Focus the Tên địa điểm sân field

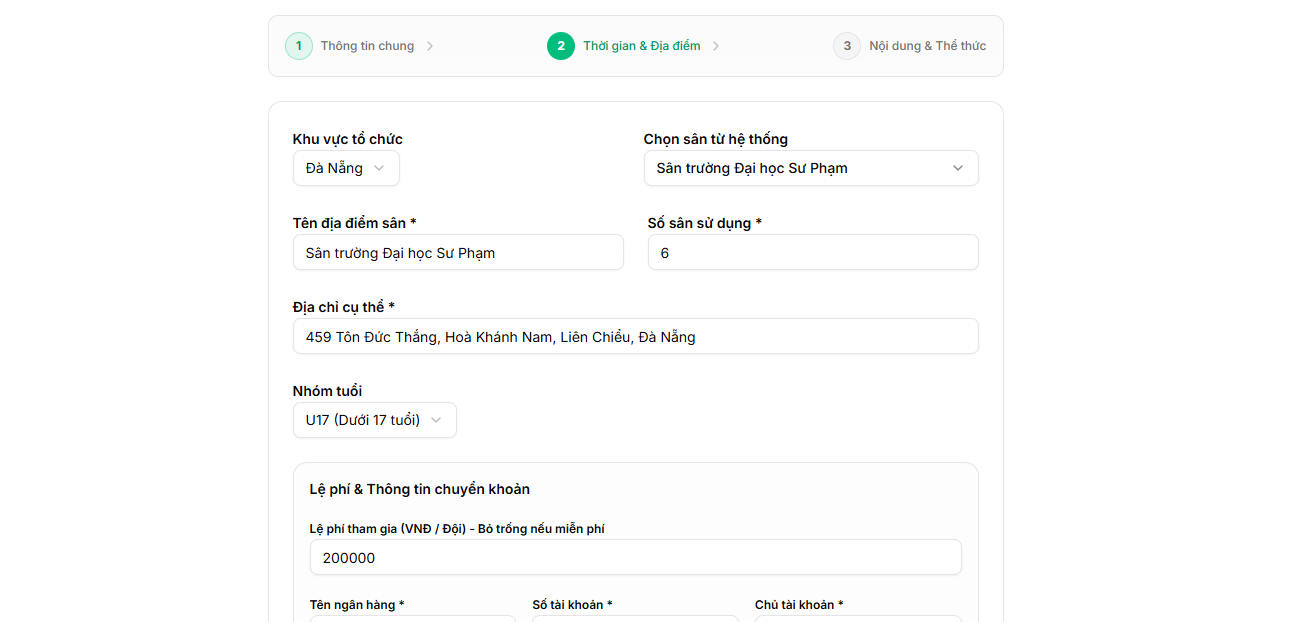(x=458, y=252)
